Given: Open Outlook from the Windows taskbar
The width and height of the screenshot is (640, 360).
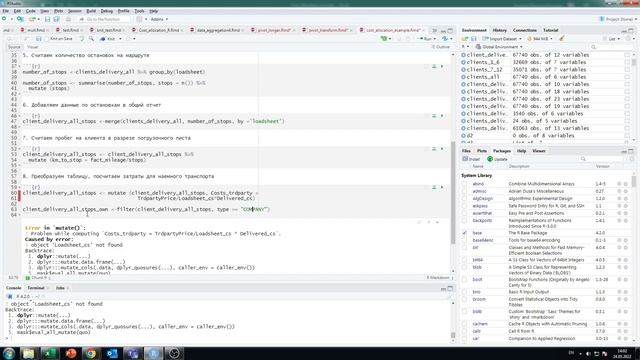Looking at the screenshot, I should click(x=112, y=353).
